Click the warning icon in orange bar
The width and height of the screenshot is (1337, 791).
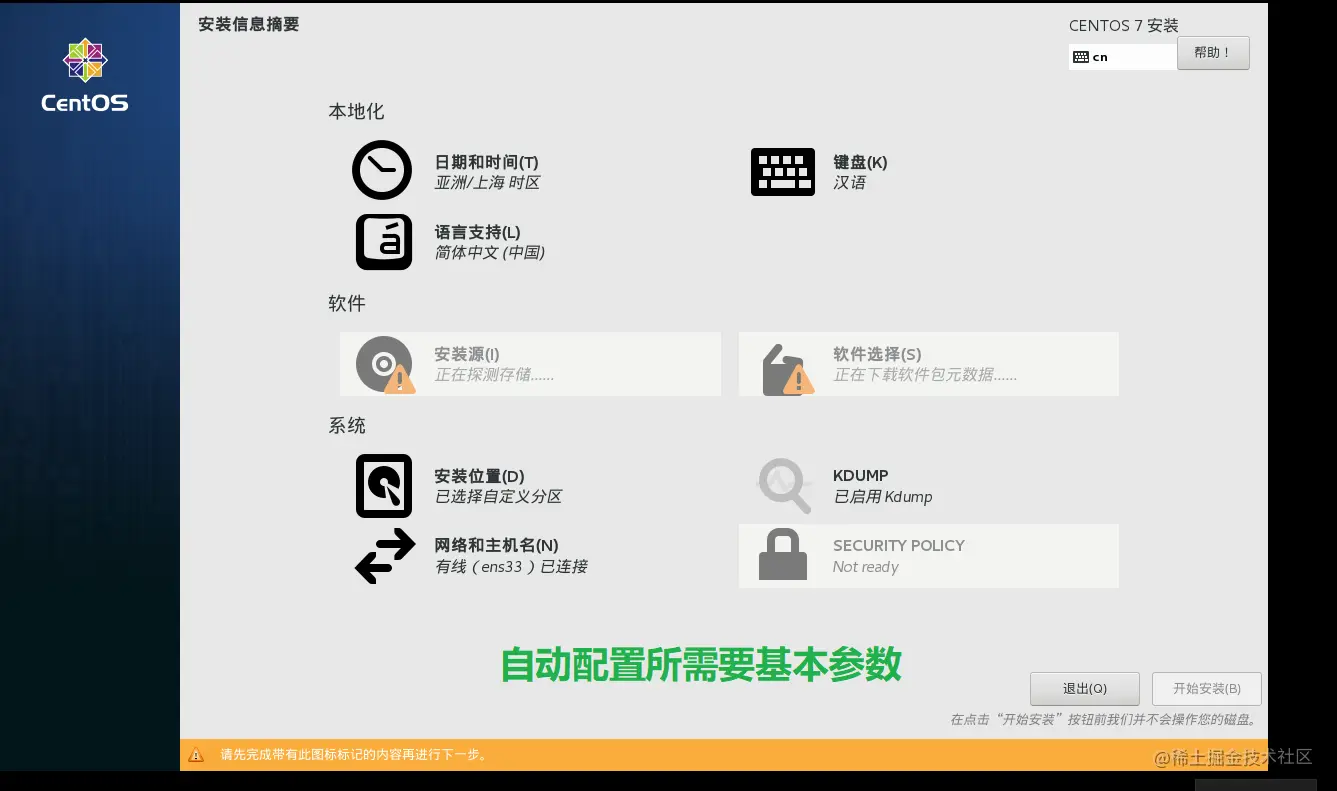[196, 755]
